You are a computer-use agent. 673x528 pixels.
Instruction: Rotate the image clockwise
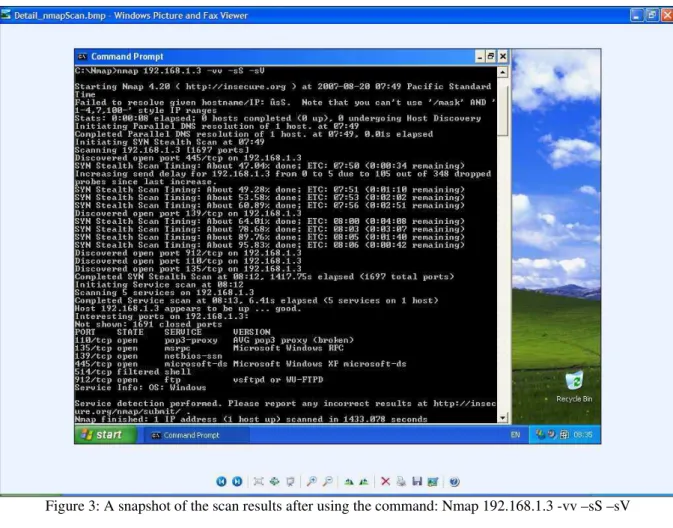tap(349, 482)
